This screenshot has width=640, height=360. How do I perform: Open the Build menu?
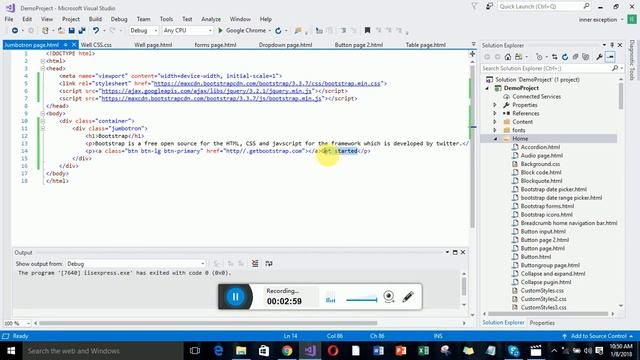(95, 19)
